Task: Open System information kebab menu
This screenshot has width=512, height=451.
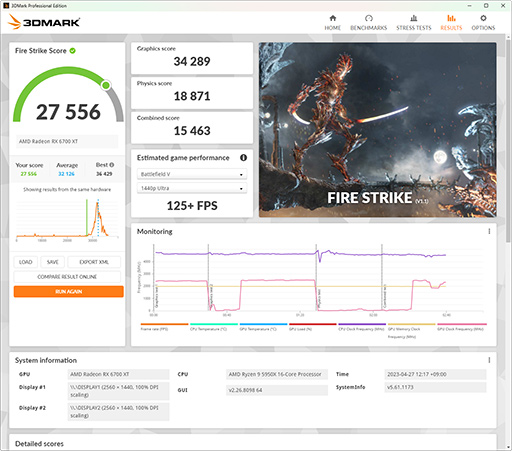Action: [x=489, y=360]
